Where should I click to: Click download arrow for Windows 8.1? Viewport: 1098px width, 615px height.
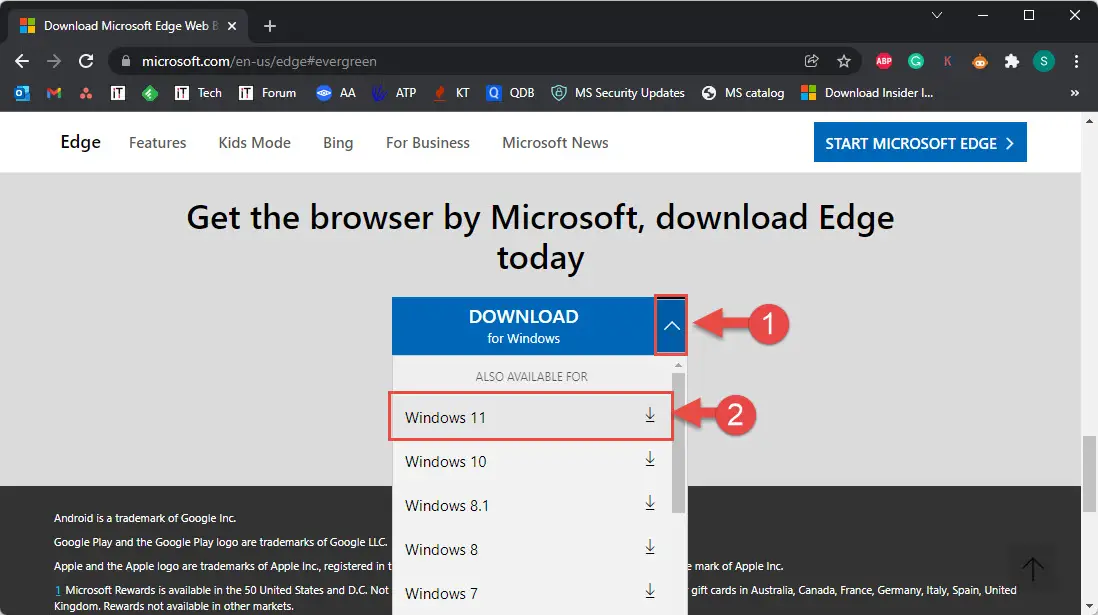click(650, 504)
